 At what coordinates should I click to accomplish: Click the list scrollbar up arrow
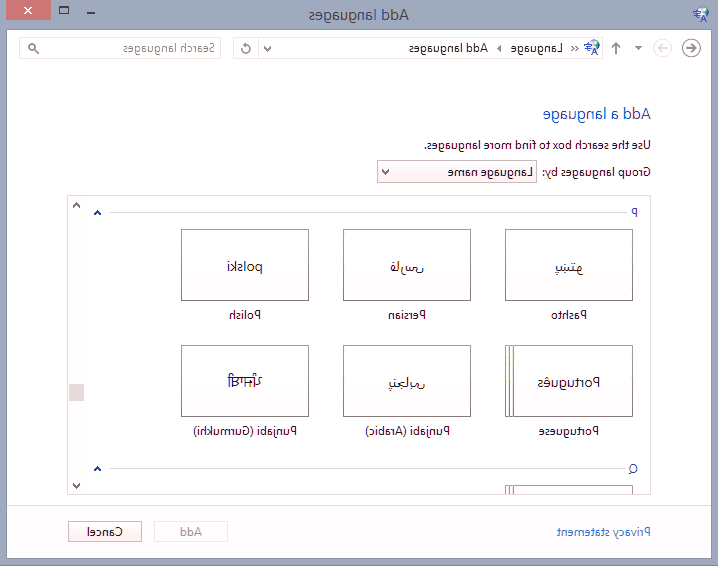pos(76,205)
